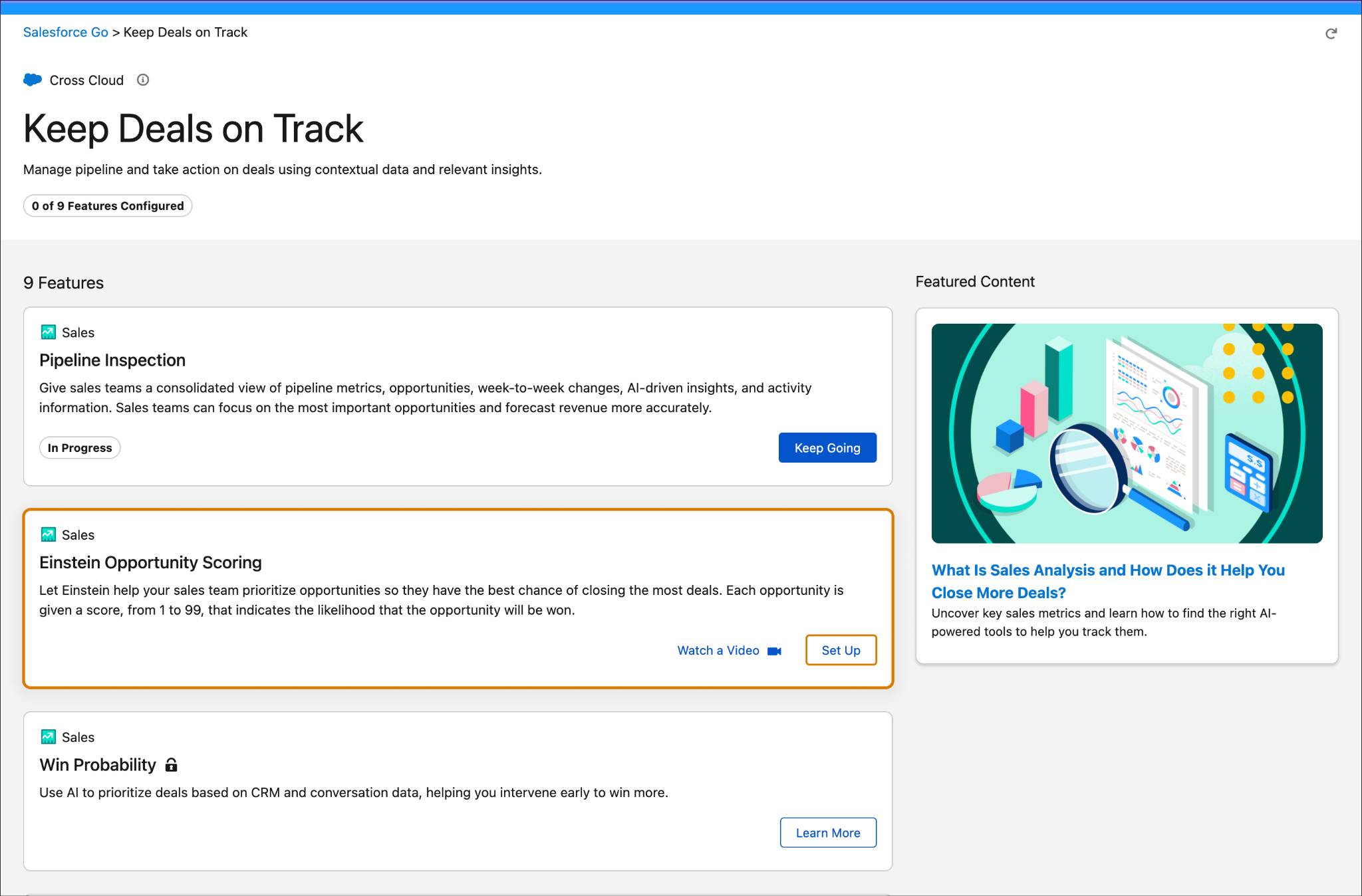
Task: Click the Uncover key sales metrics description
Action: (x=1103, y=622)
